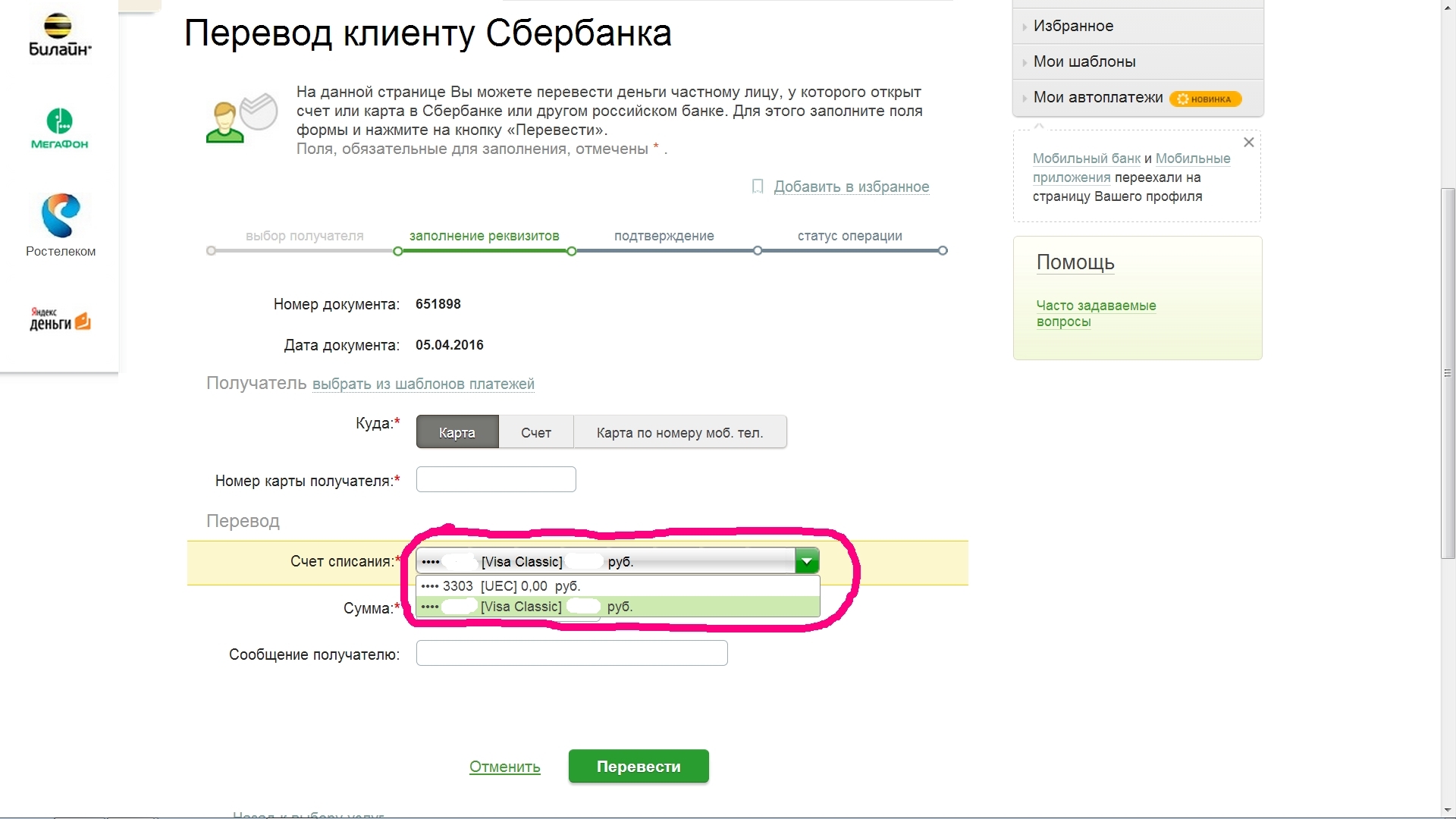Open the Избранное menu item
The width and height of the screenshot is (1456, 819).
pyautogui.click(x=1073, y=26)
